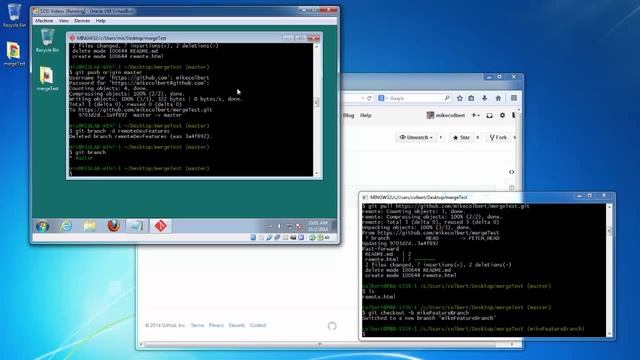Screen dimensions: 640x360
Task: Click the search magnifier in Firefox search box
Action: point(447,98)
